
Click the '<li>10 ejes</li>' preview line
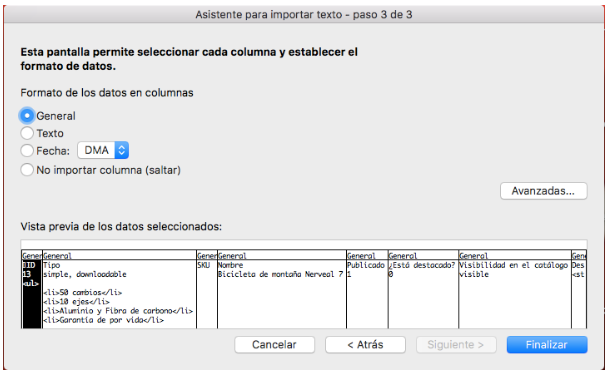pos(76,302)
